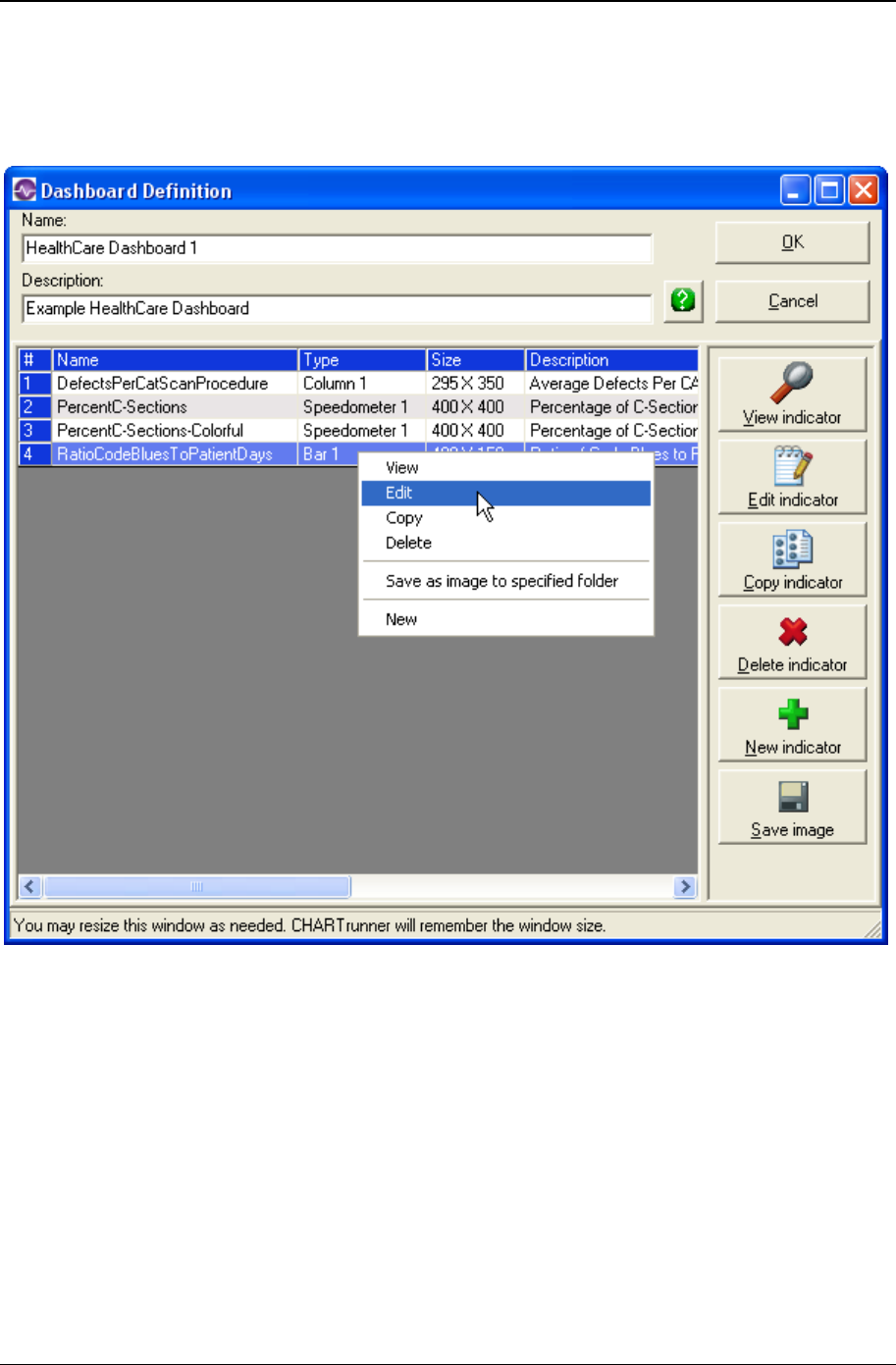Click row number 3 cell
This screenshot has width=896, height=1365.
point(34,431)
